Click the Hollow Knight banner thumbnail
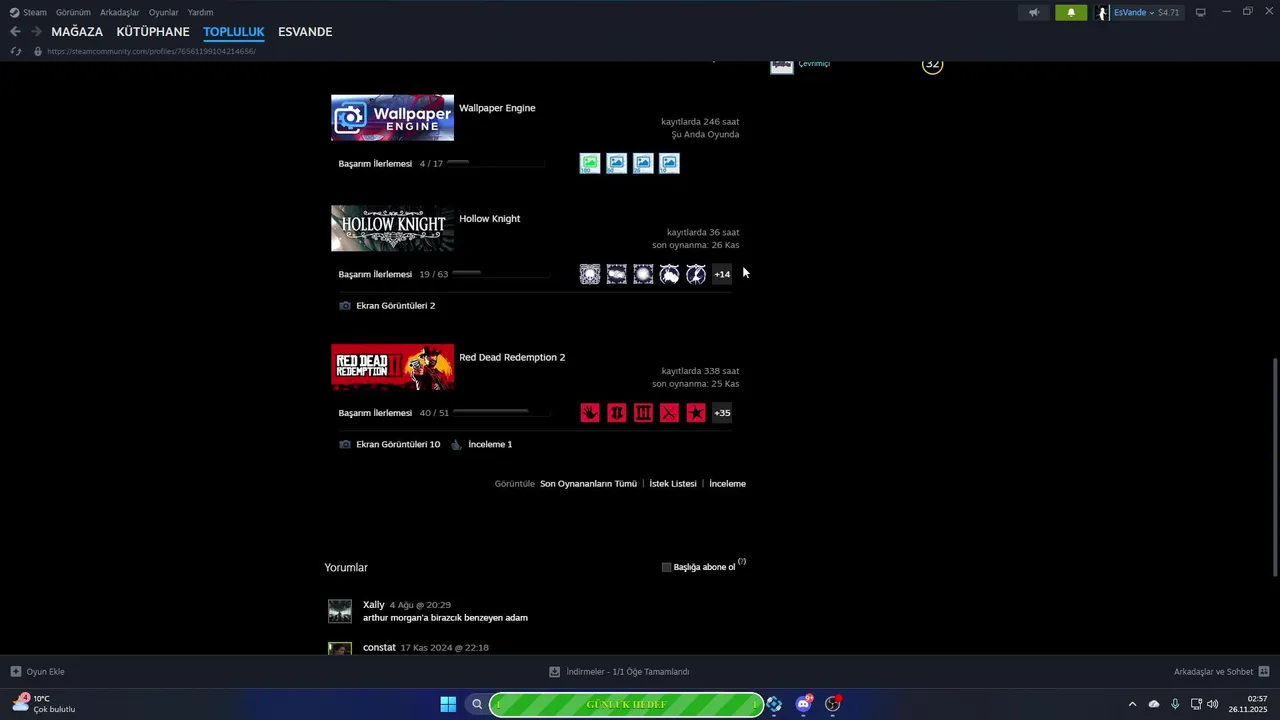Image resolution: width=1280 pixels, height=720 pixels. pos(392,229)
